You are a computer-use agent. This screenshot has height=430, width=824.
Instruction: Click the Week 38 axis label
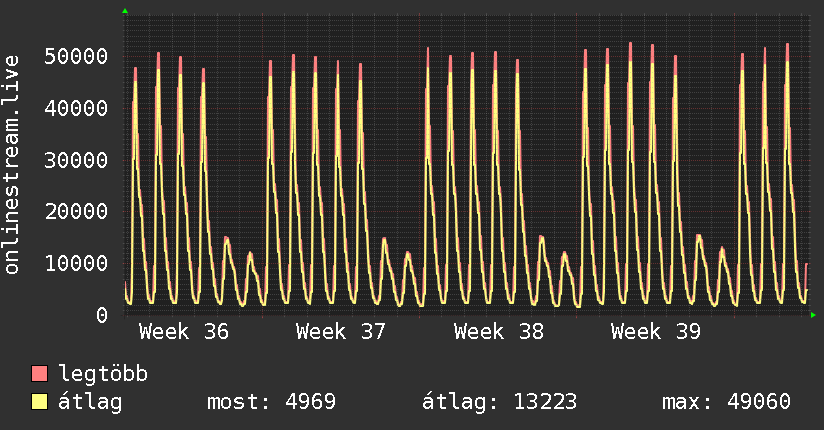(499, 332)
